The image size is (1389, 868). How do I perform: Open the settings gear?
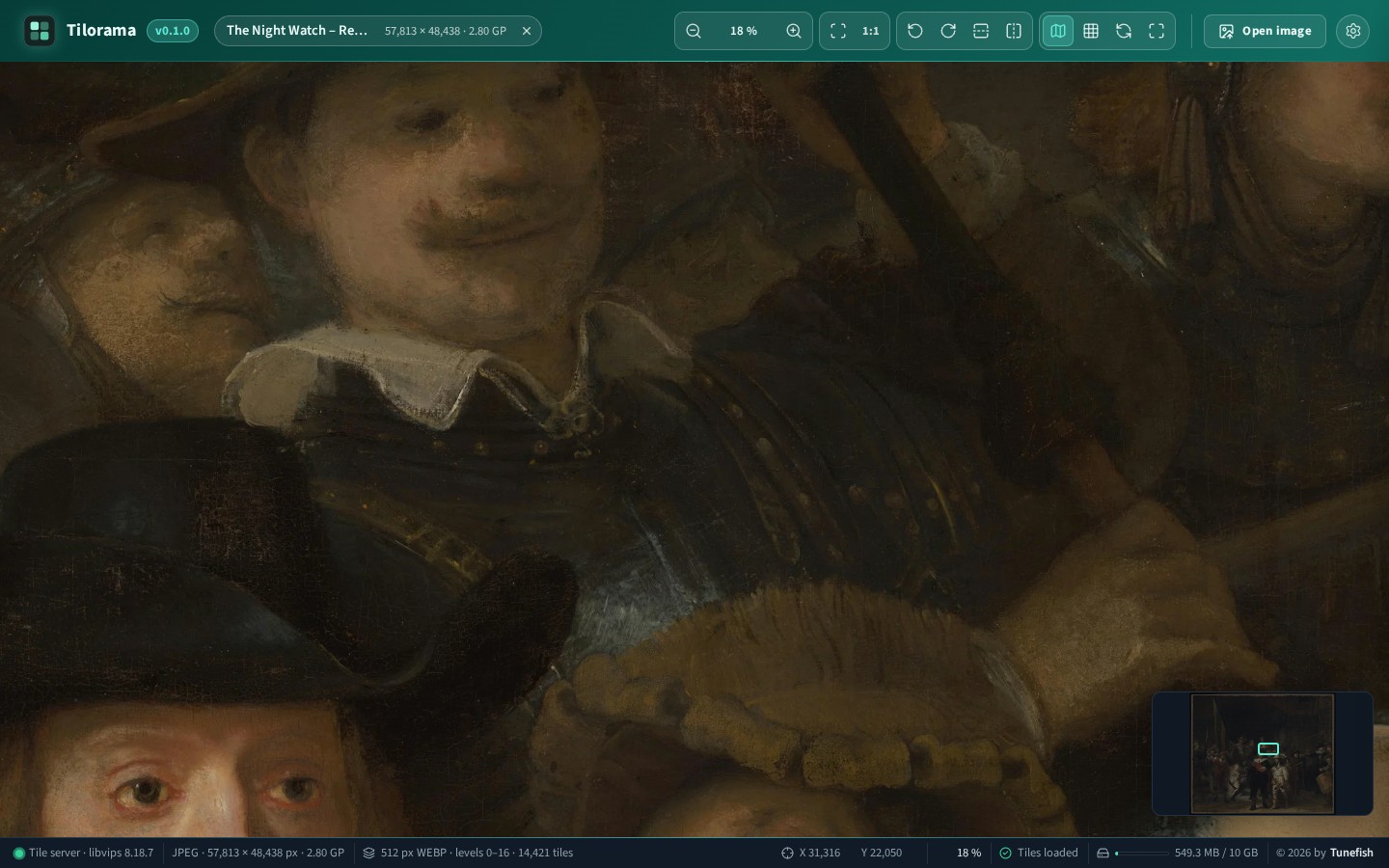point(1353,31)
